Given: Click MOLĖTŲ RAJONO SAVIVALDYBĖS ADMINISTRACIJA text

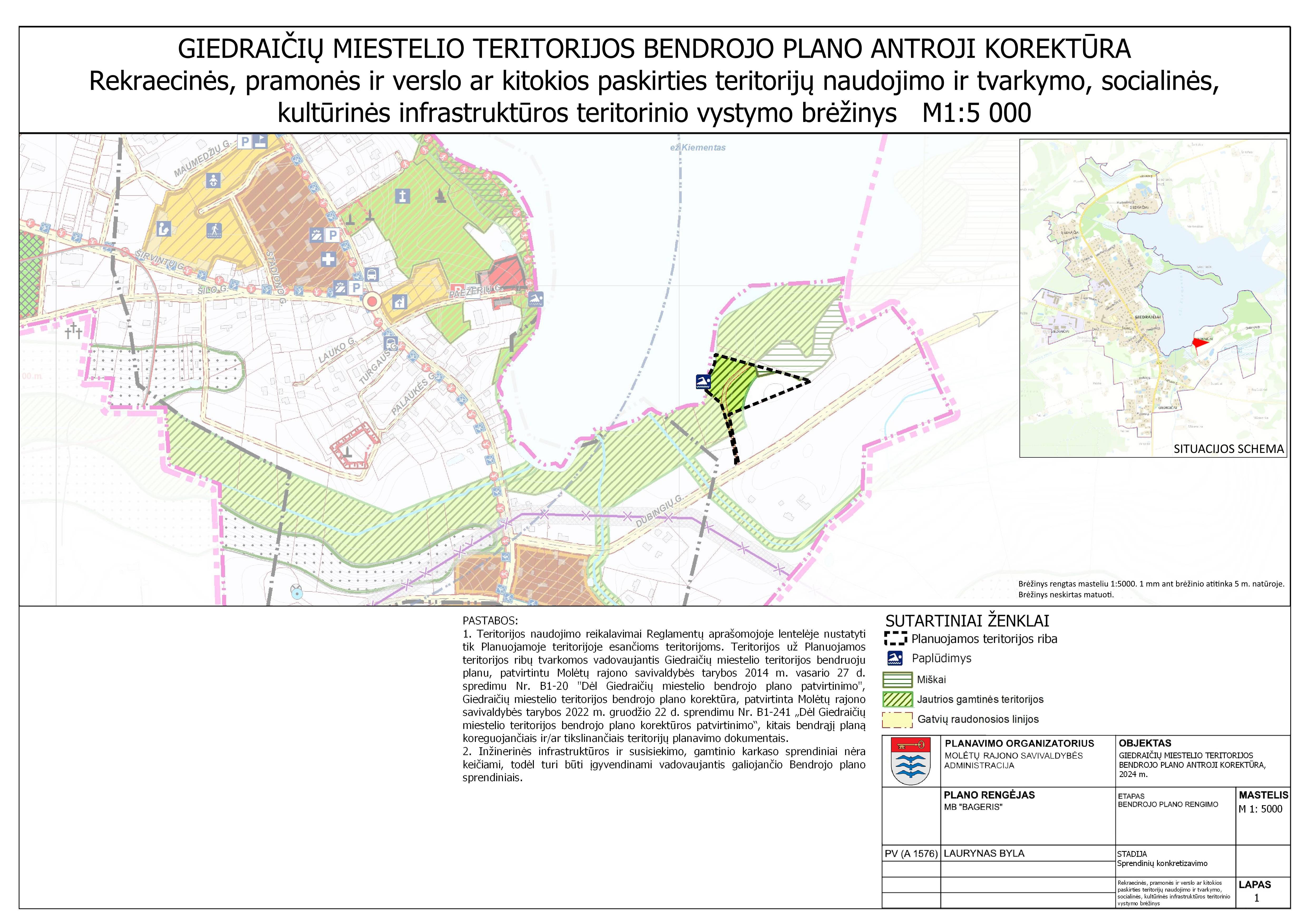Looking at the screenshot, I should (1013, 761).
